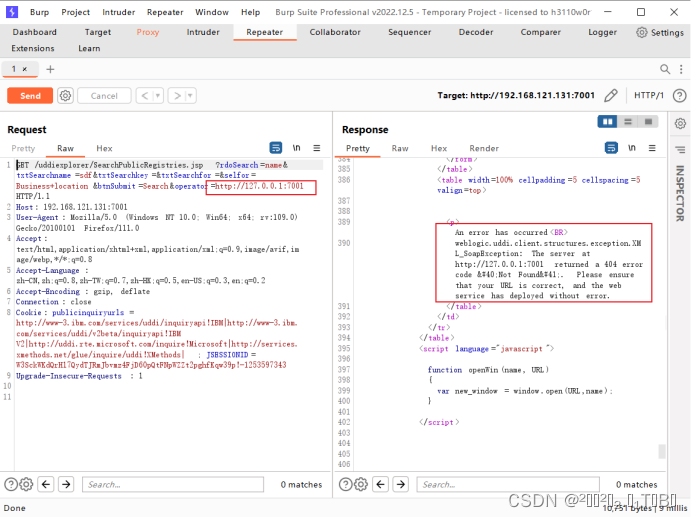Switch to the Comparer tab

(x=541, y=32)
